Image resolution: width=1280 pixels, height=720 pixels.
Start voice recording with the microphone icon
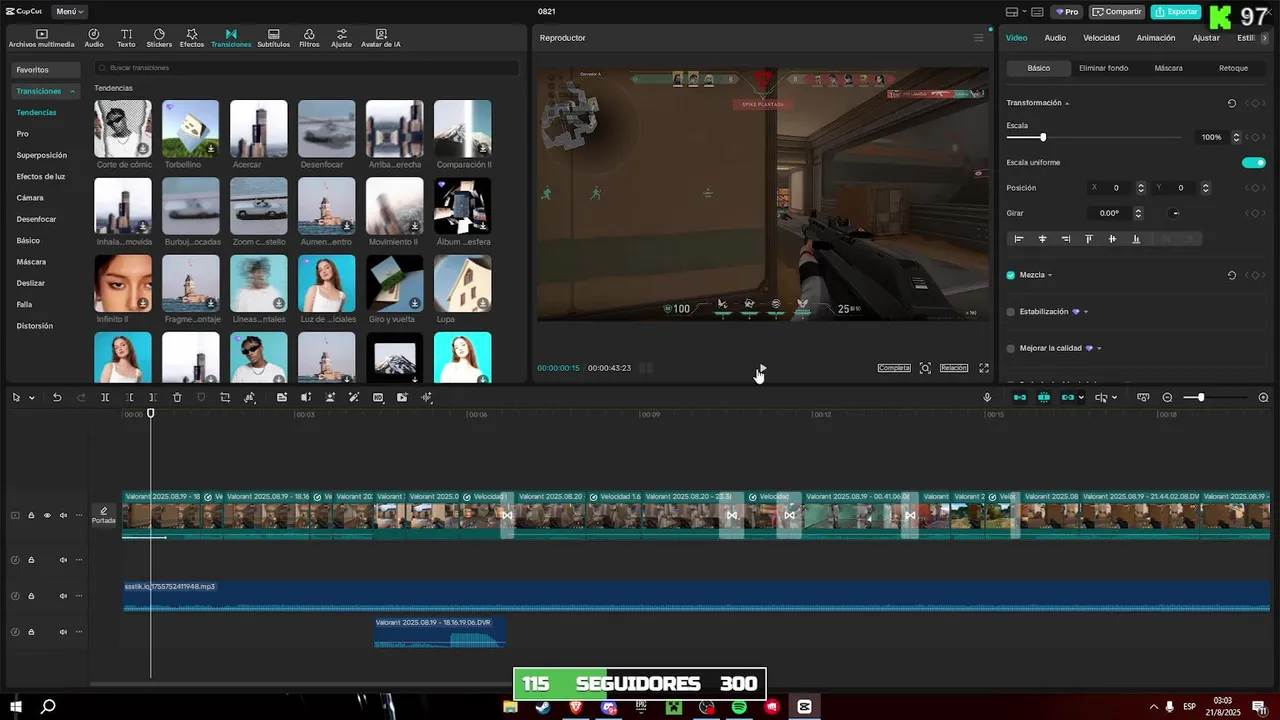[x=987, y=397]
